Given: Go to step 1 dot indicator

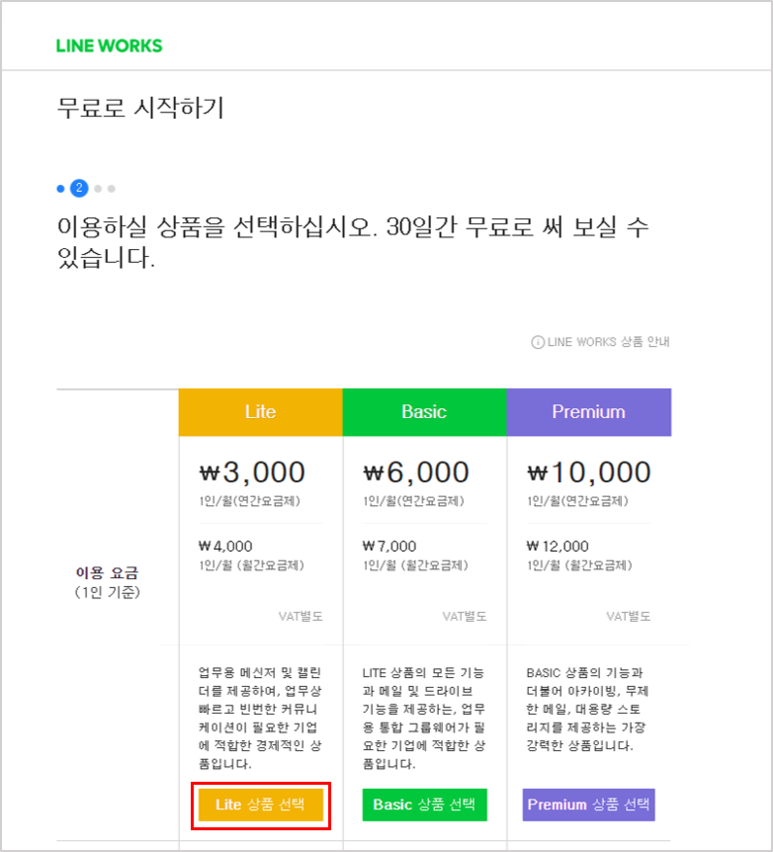Looking at the screenshot, I should click(60, 189).
